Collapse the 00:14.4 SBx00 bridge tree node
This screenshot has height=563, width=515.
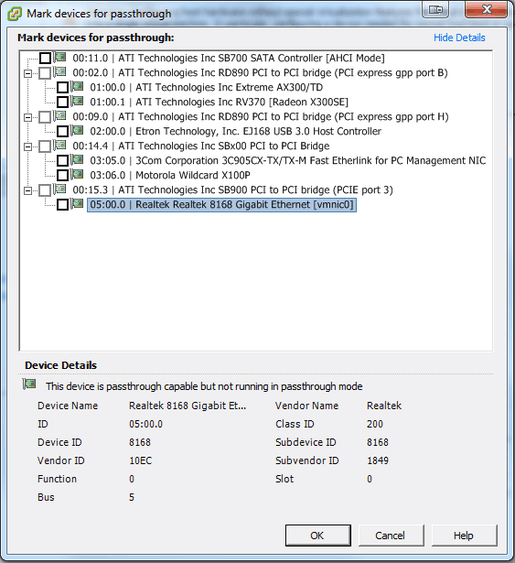click(x=28, y=146)
